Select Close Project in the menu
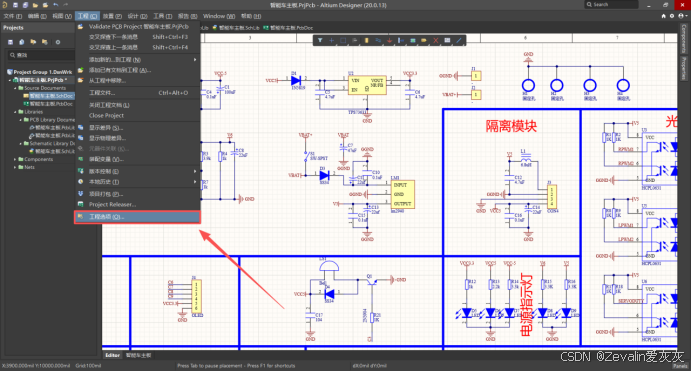Screen dimensions: 692x371 (138, 116)
